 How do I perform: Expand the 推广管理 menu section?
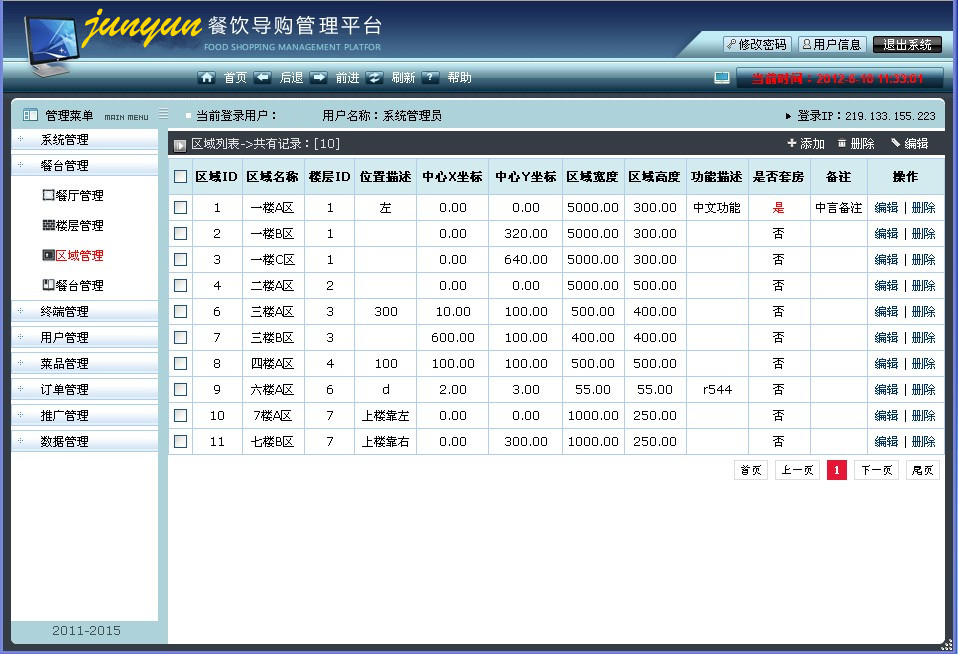[84, 415]
